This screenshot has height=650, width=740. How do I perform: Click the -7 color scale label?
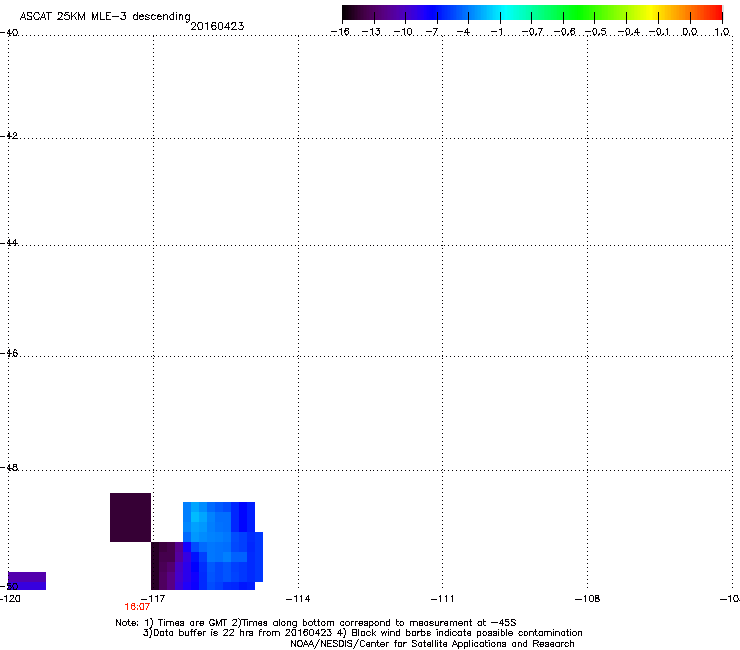(432, 32)
